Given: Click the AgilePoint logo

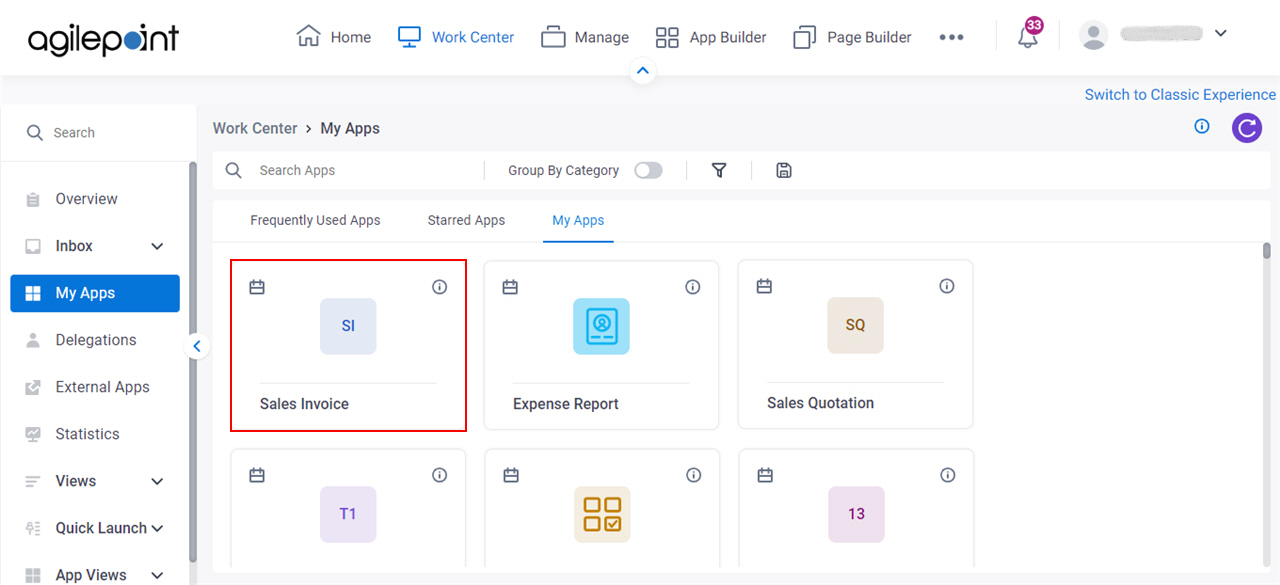Looking at the screenshot, I should (104, 38).
